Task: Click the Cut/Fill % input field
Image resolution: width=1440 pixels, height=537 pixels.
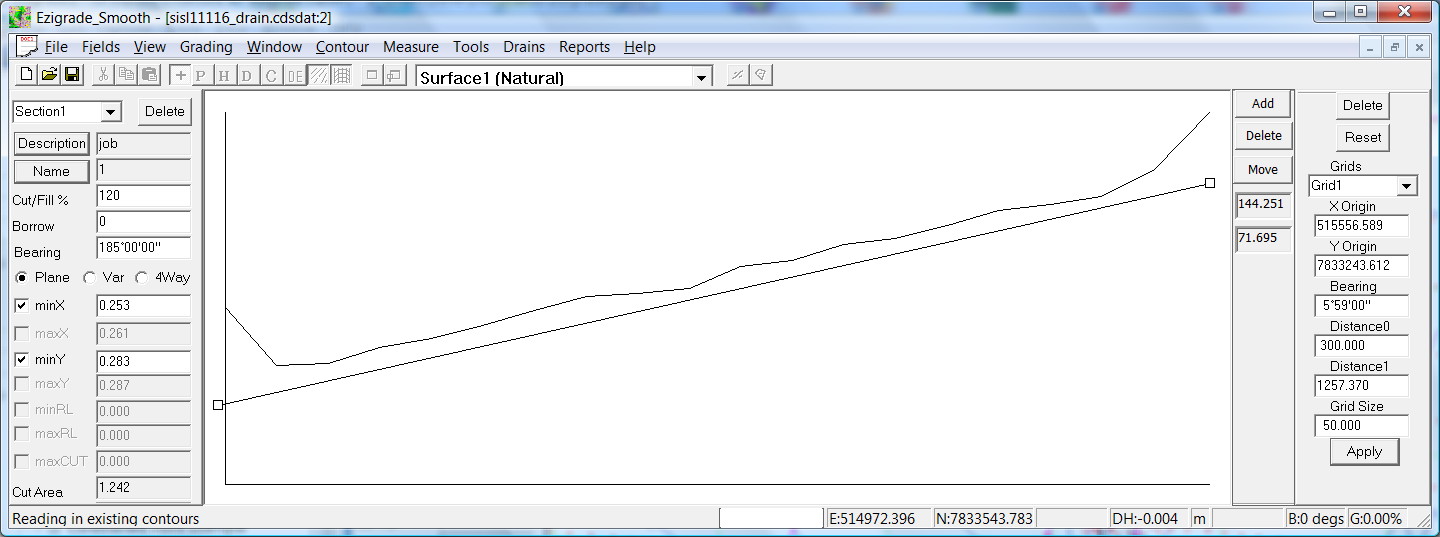Action: tap(143, 197)
